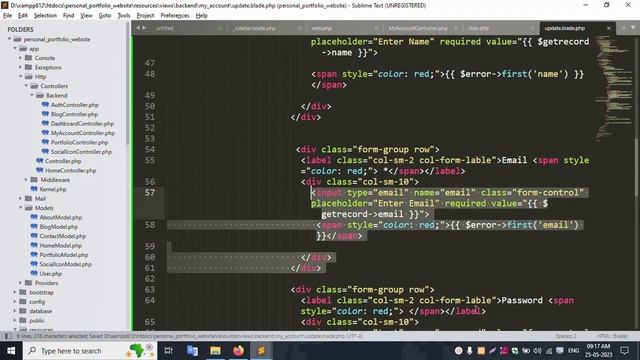Screen dimensions: 640x360
Task: Collapse the personal_portfolio_website root folder
Action: pos(9,39)
